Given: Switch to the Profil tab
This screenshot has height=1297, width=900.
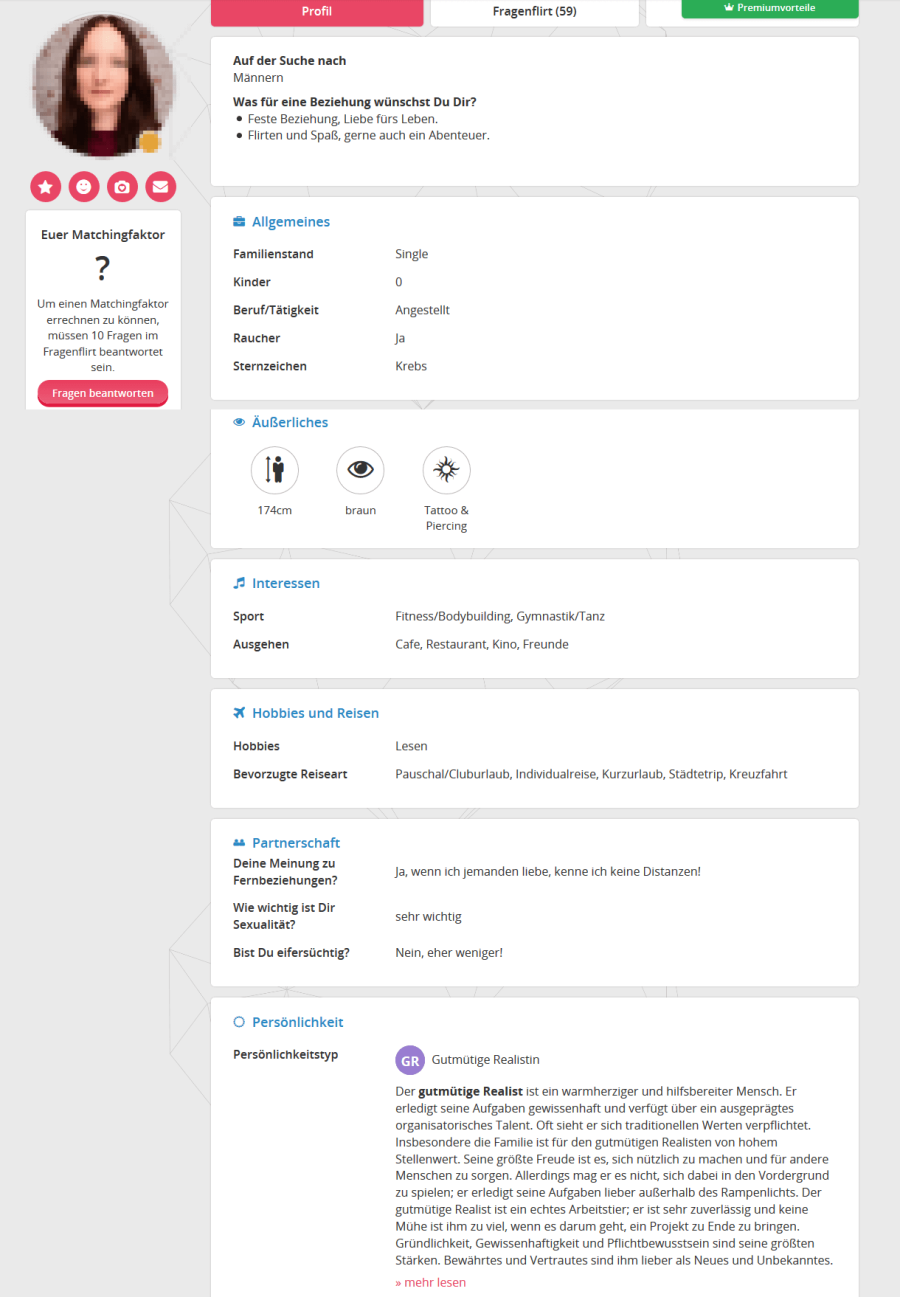Looking at the screenshot, I should [x=316, y=12].
